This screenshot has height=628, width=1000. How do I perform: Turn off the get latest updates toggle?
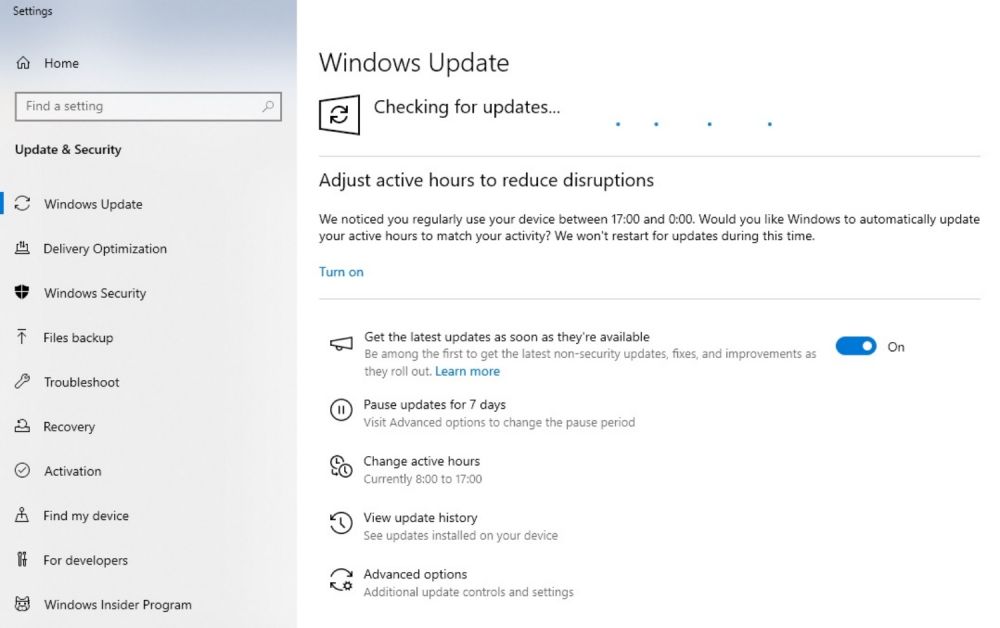tap(856, 346)
